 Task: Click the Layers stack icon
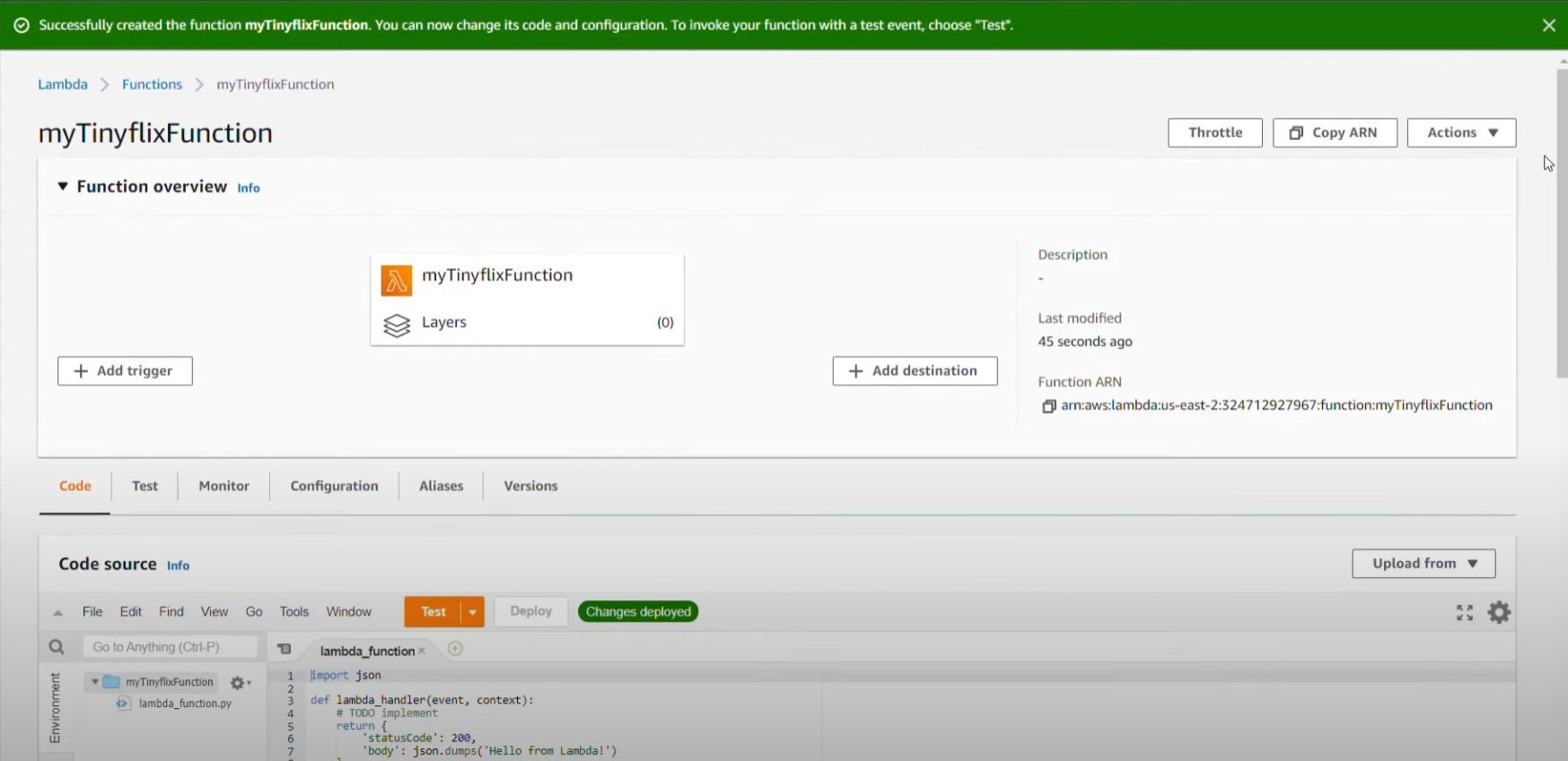click(x=396, y=325)
